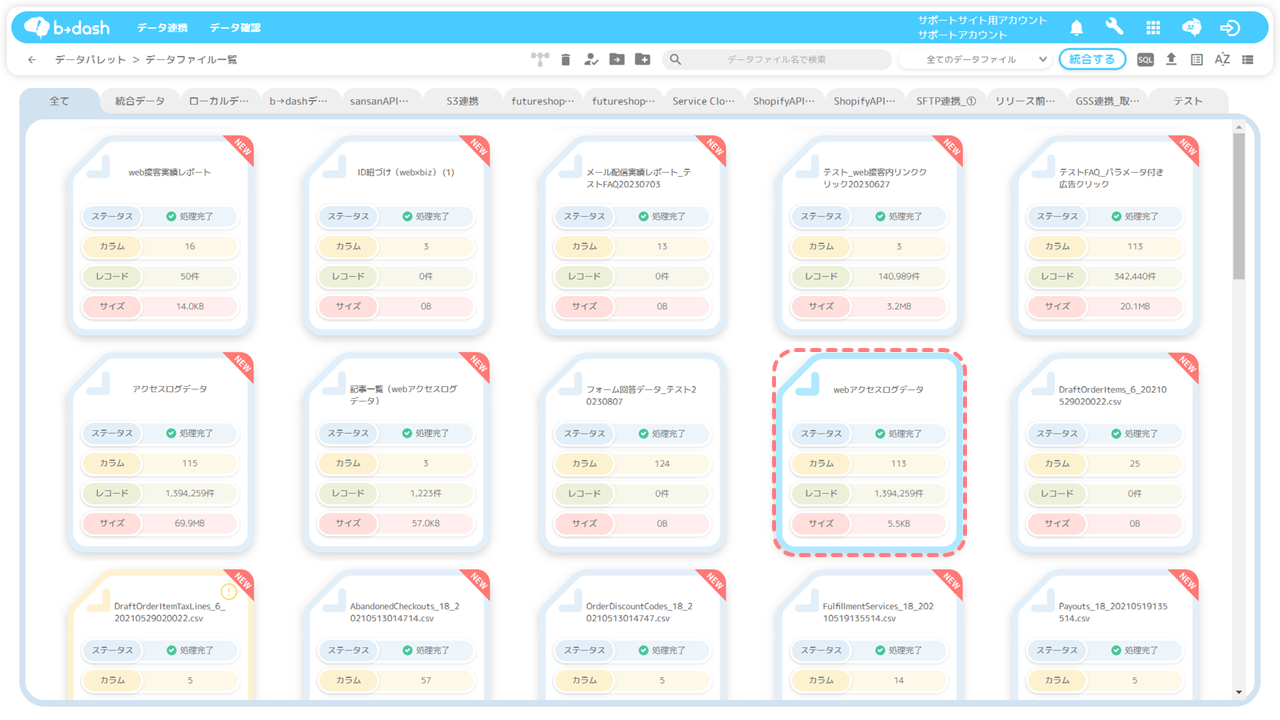Select DraftOrderItems_6 csv card title

(x=1113, y=395)
